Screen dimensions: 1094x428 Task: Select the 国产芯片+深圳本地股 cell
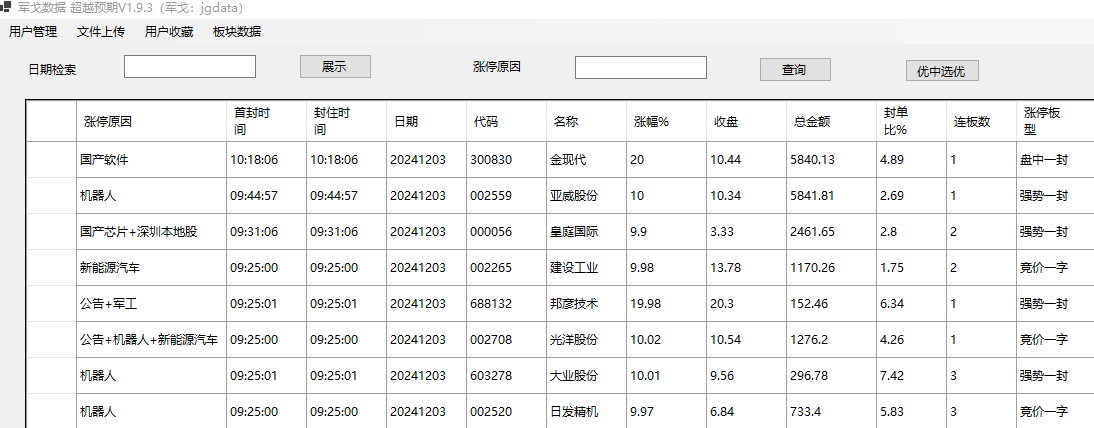click(151, 232)
